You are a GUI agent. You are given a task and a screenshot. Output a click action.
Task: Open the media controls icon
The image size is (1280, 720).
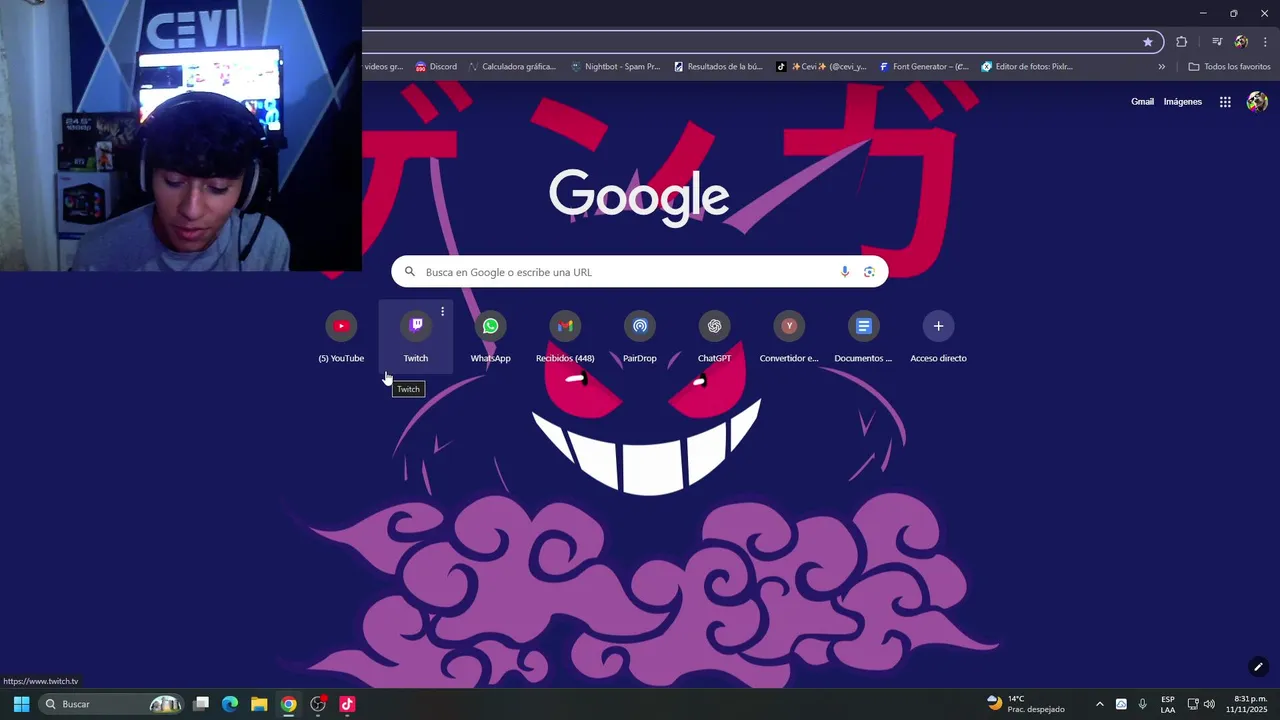point(1217,42)
